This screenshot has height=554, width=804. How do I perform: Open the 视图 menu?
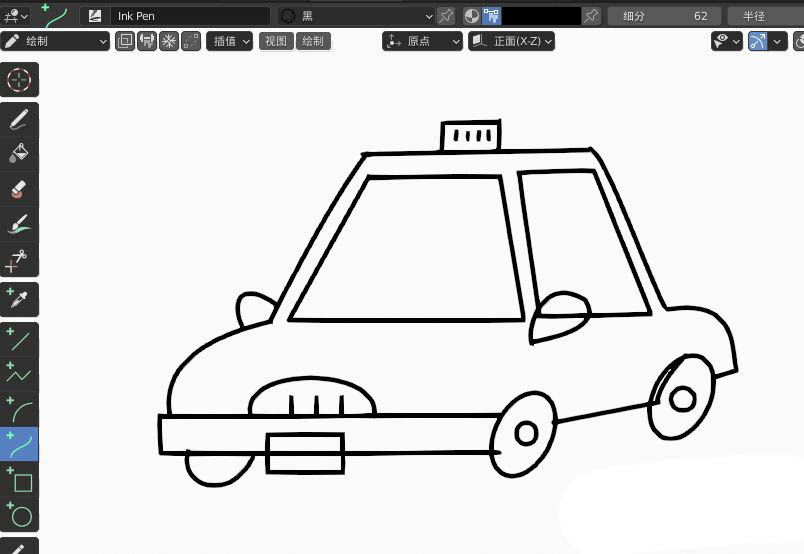point(276,41)
